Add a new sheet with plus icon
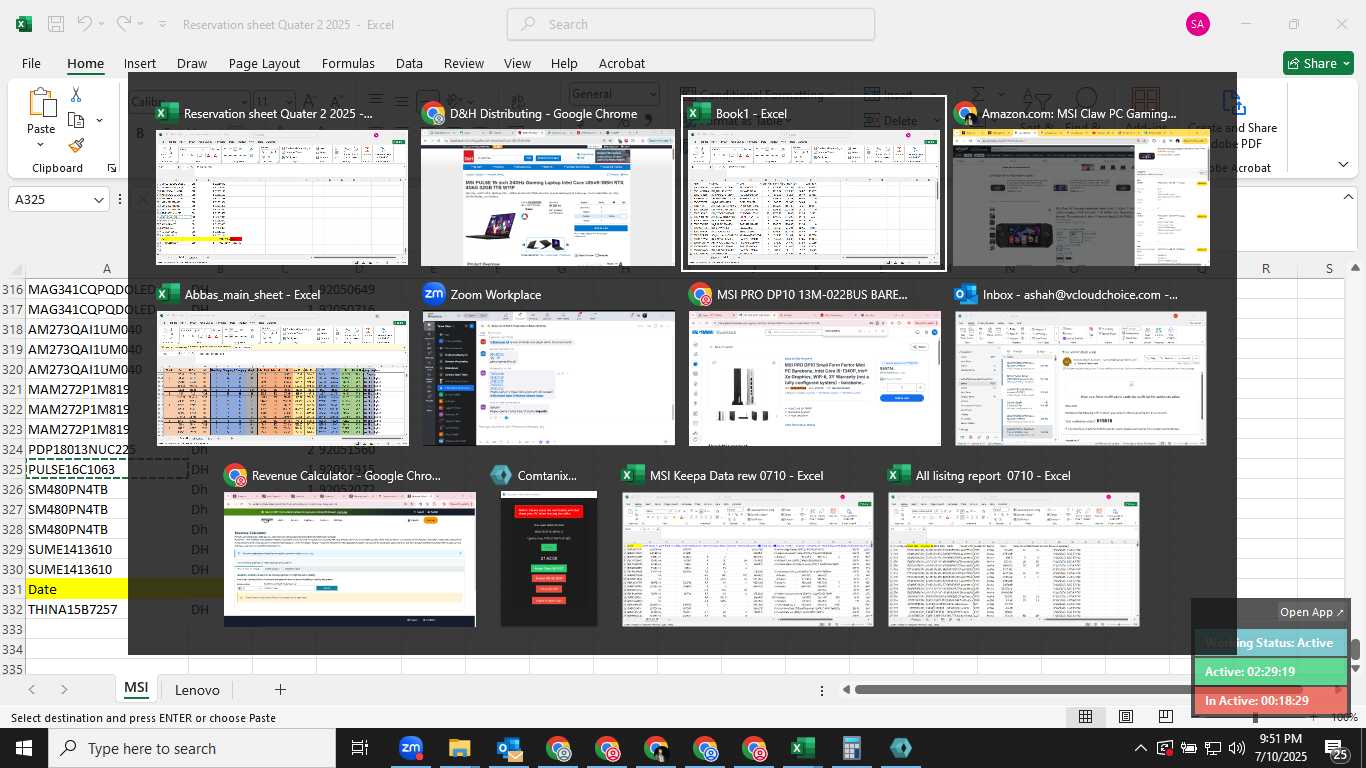Viewport: 1366px width, 768px height. coord(280,689)
